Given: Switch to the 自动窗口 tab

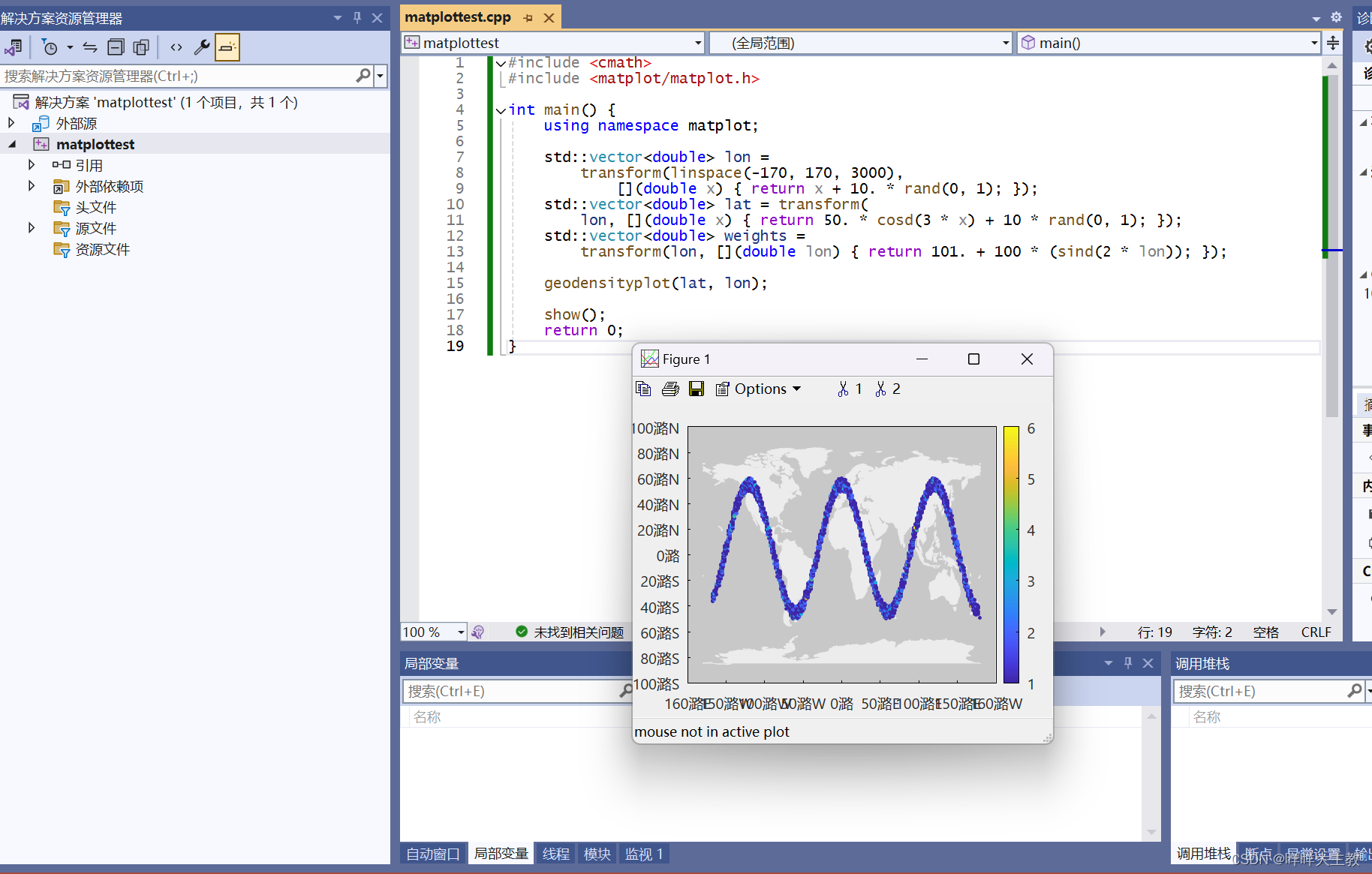Looking at the screenshot, I should (433, 854).
